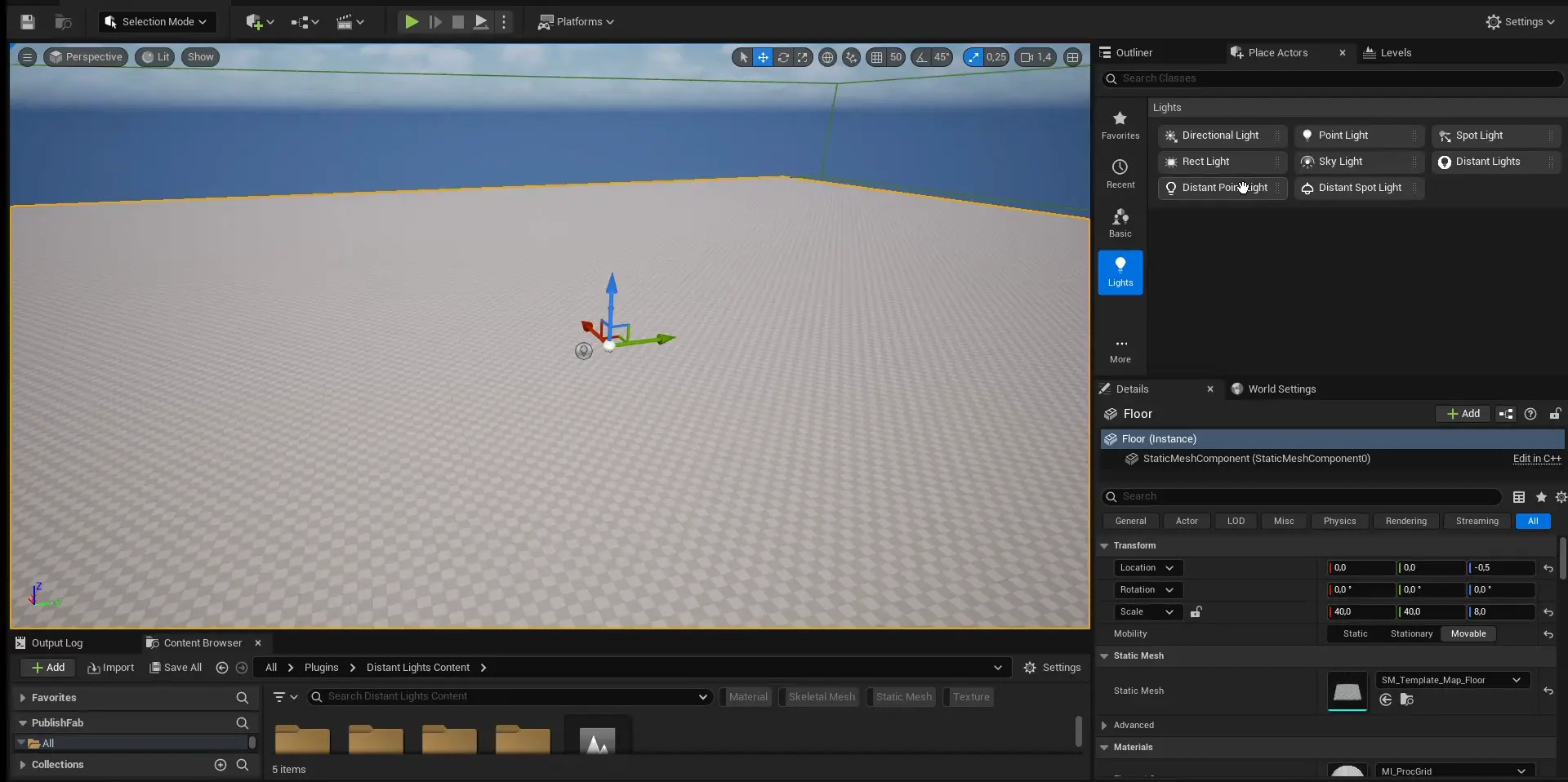Toggle property matrix table view icon
Image resolution: width=1568 pixels, height=782 pixels.
click(1519, 497)
